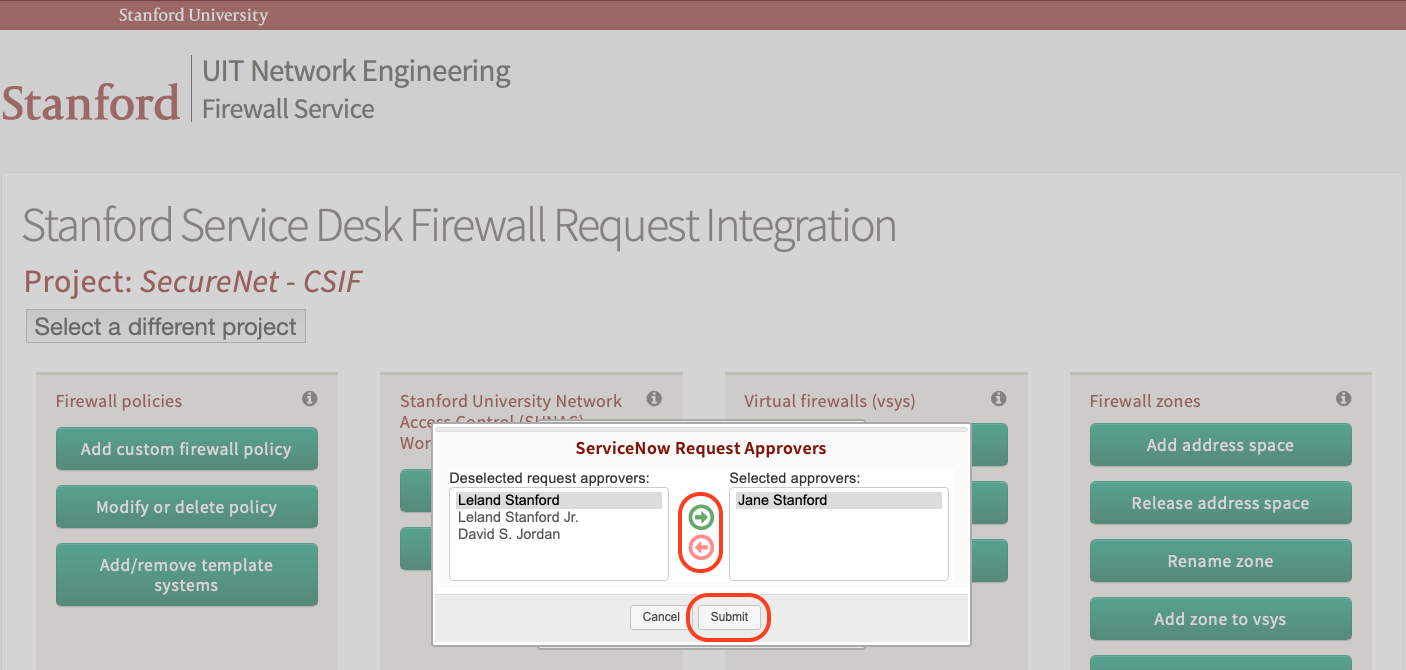Click the Project: SecureNet - CSIF title
The image size is (1406, 670).
193,282
